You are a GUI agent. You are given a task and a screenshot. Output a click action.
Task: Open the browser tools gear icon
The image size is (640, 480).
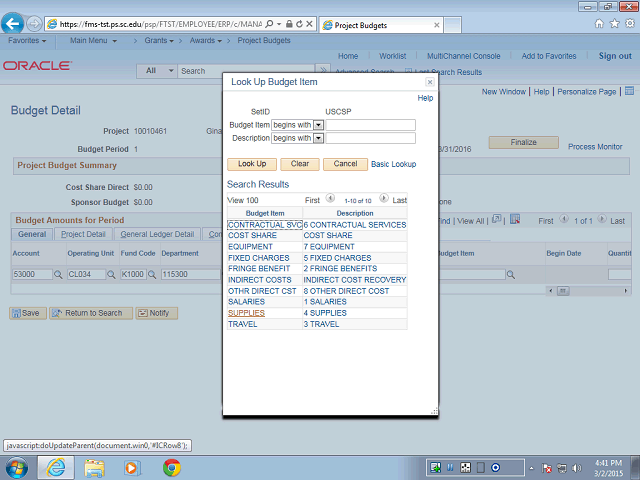click(630, 24)
